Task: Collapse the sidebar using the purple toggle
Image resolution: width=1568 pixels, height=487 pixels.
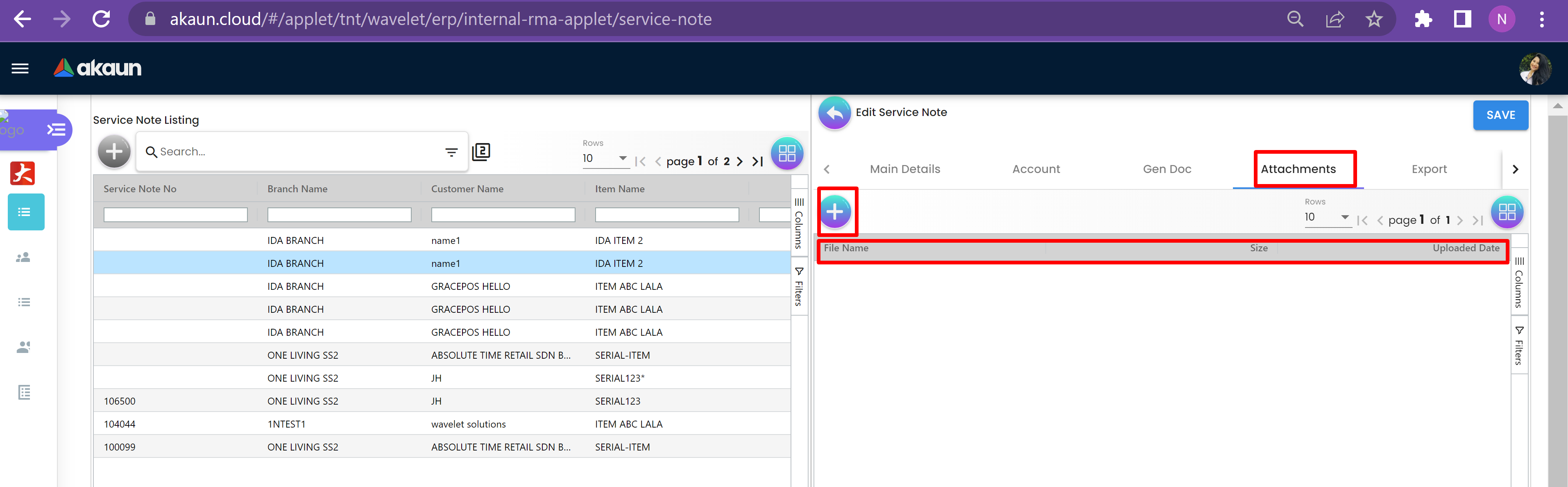Action: [x=56, y=129]
